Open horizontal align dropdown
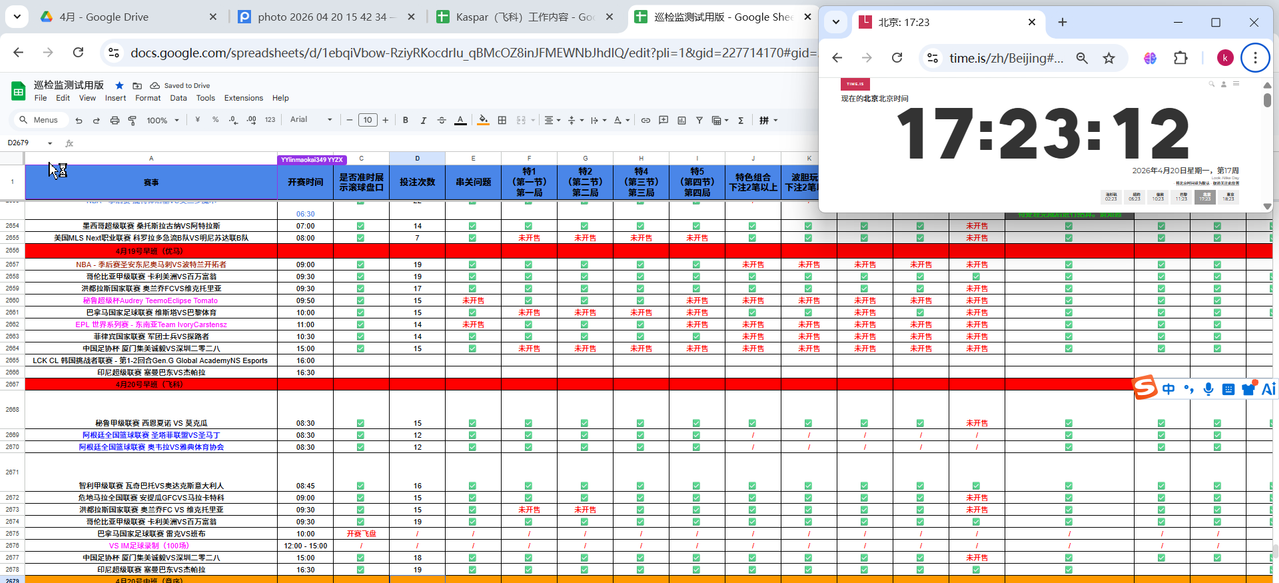Viewport: 1279px width, 583px height. [x=551, y=120]
